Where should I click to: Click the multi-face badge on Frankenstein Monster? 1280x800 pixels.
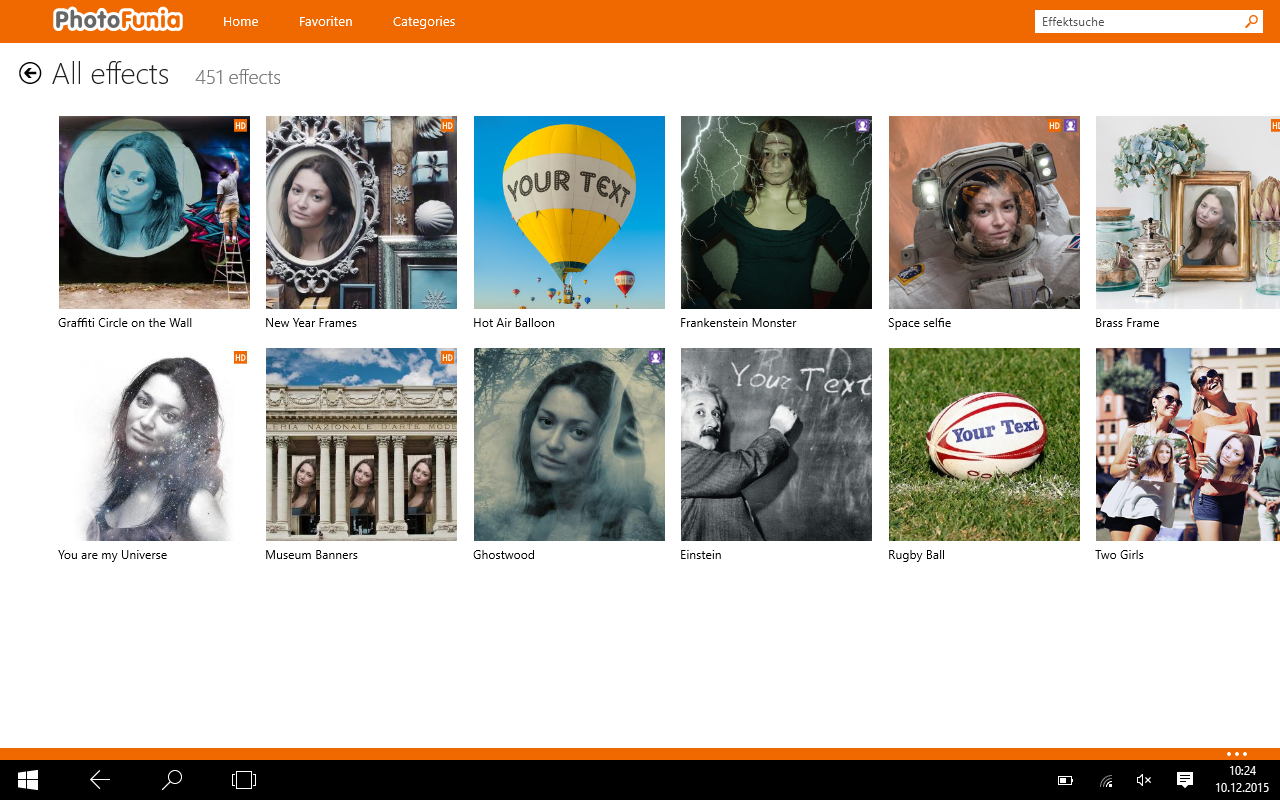[x=862, y=126]
